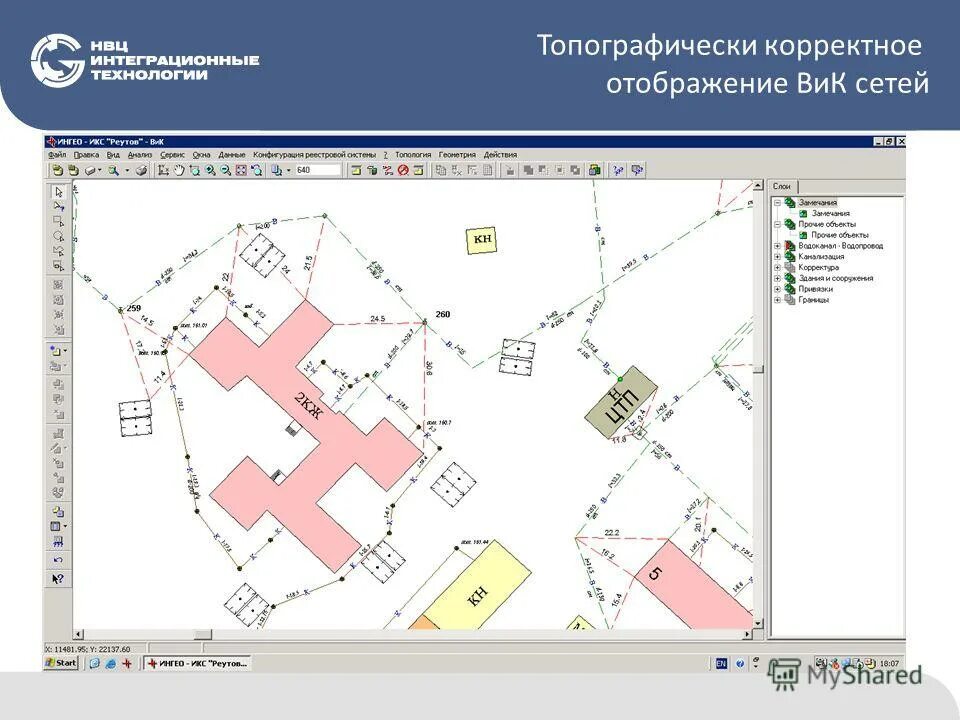960x720 pixels.
Task: Click the red prohibition icon on the toolbar
Action: [x=405, y=168]
